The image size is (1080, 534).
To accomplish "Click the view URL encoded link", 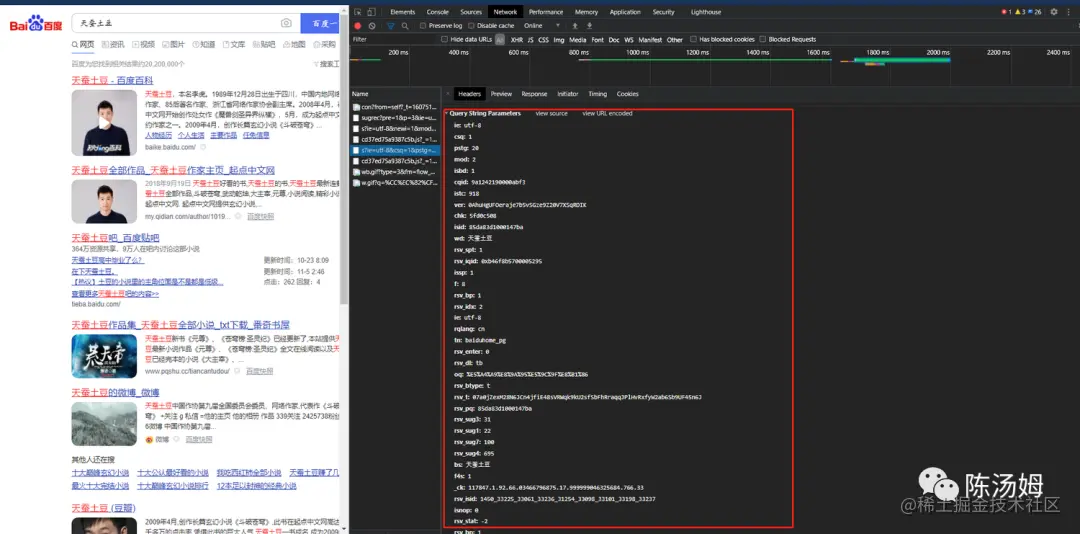I will [607, 113].
